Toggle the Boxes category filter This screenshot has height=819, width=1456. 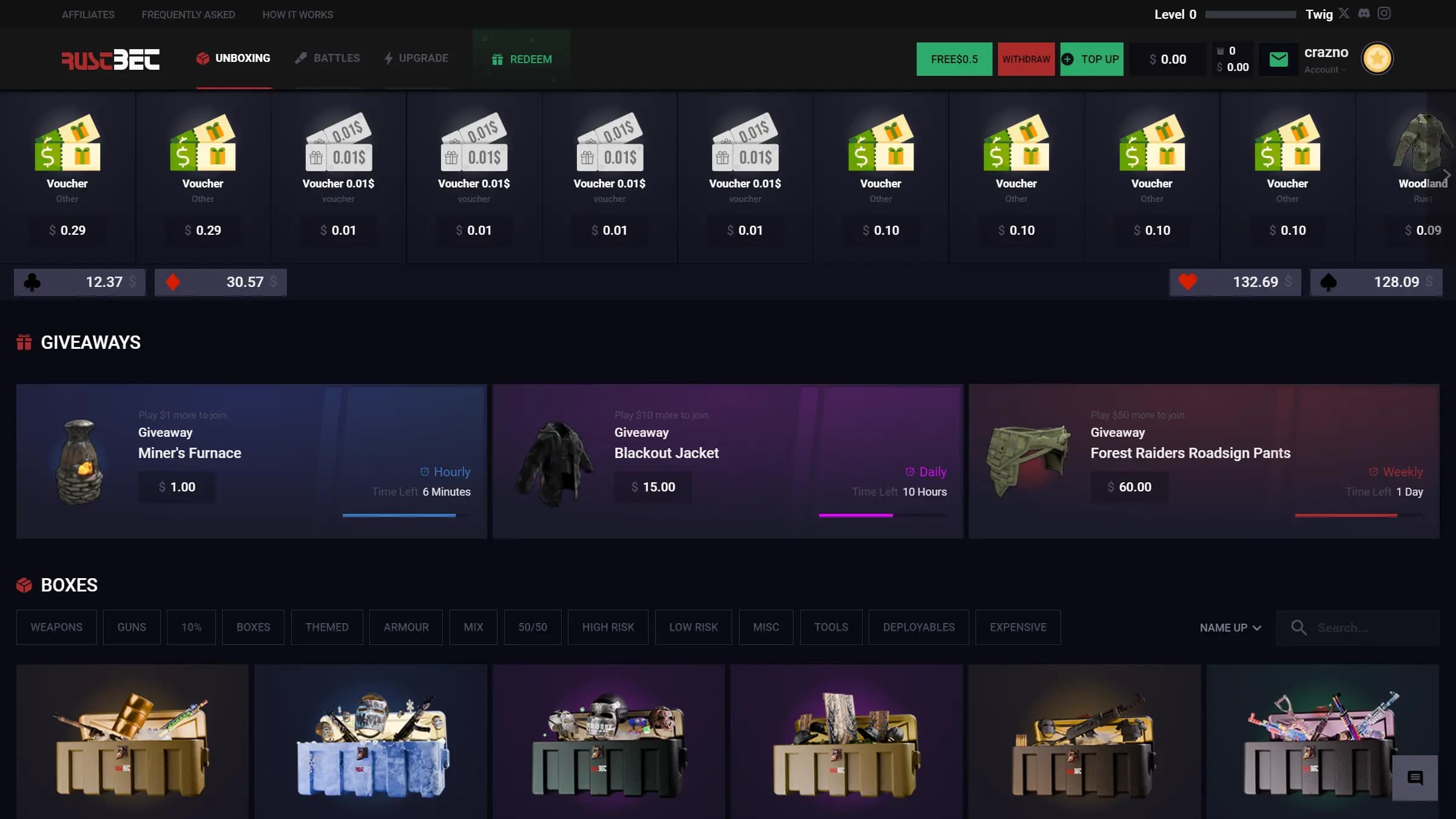coord(253,627)
